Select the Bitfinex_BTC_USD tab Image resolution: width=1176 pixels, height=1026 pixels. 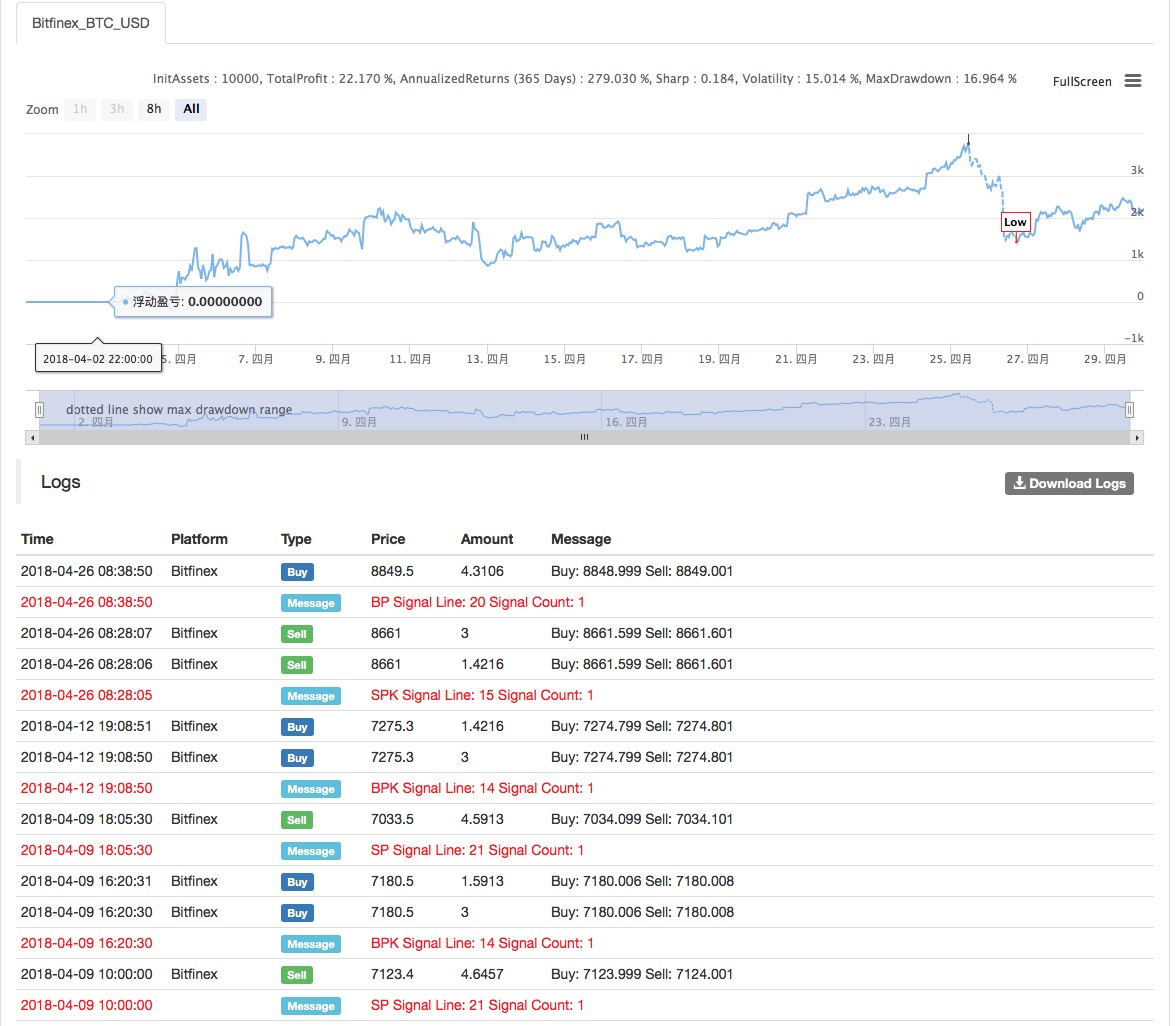click(x=91, y=23)
